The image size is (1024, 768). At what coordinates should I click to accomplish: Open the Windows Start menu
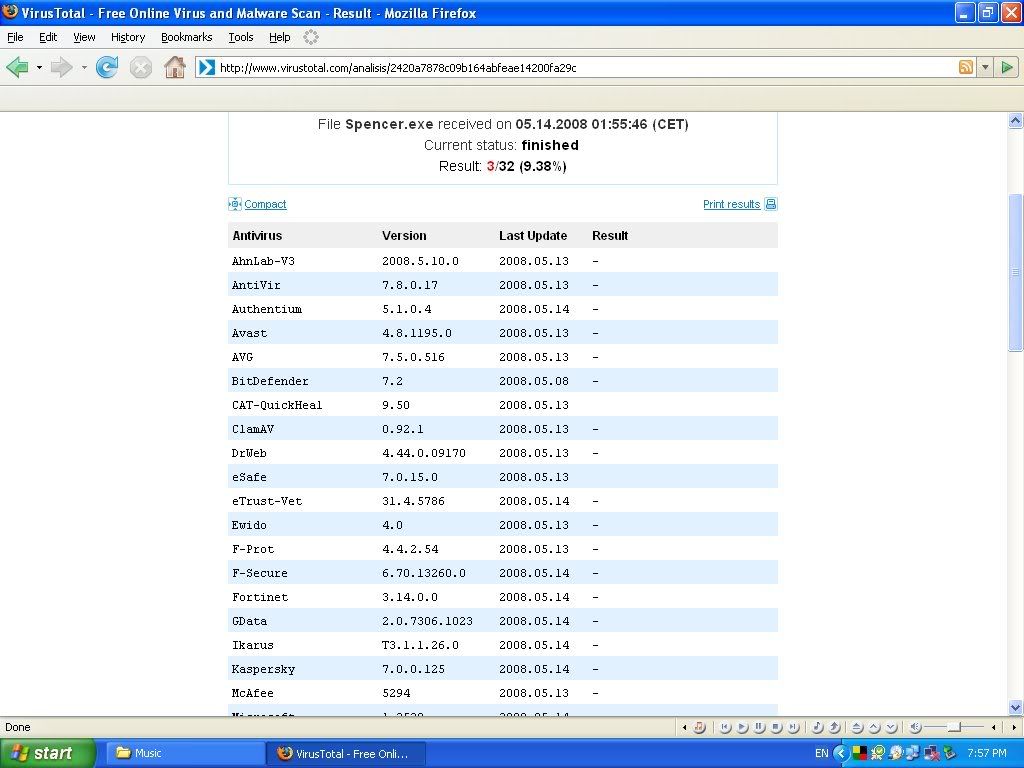pyautogui.click(x=47, y=753)
